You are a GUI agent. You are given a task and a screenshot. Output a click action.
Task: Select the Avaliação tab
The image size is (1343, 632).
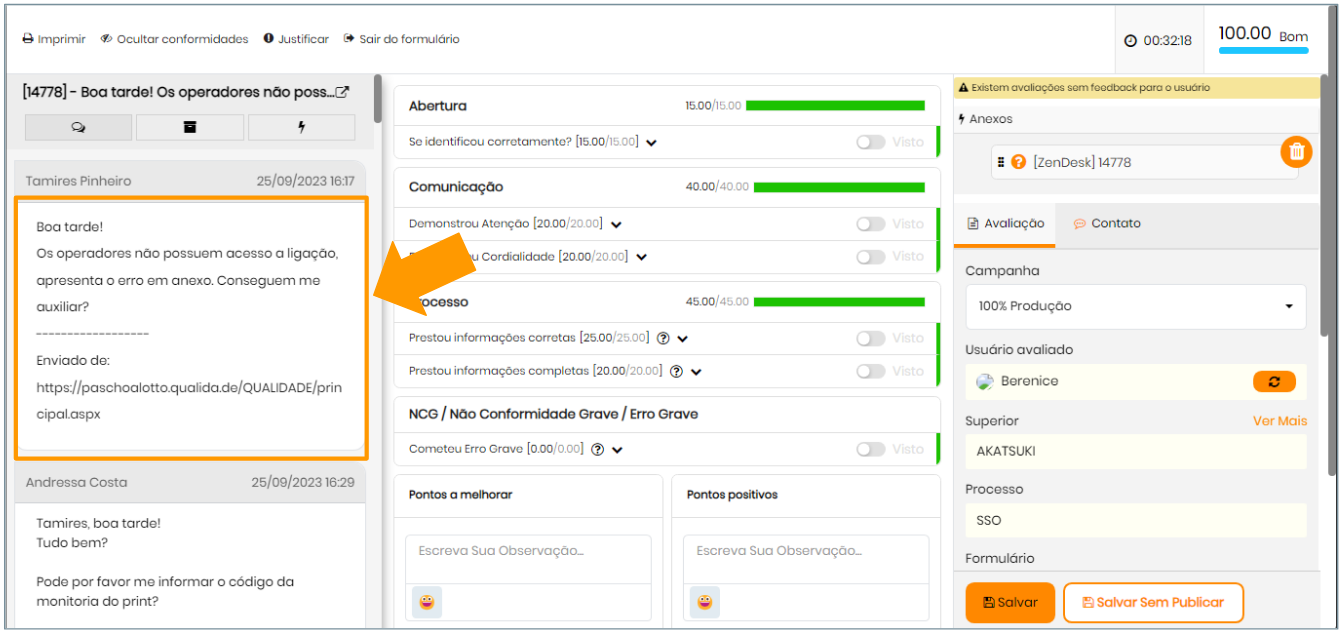[x=1005, y=223]
